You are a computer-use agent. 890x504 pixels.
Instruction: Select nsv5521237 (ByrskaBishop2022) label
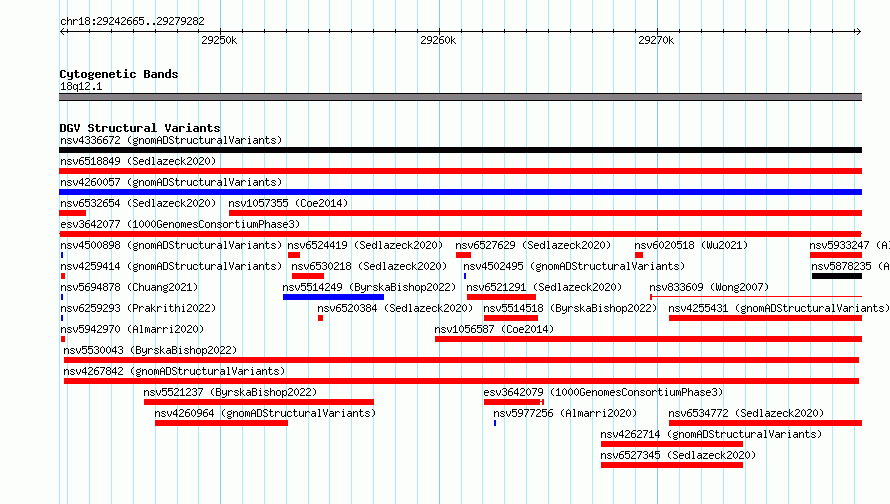tap(230, 392)
